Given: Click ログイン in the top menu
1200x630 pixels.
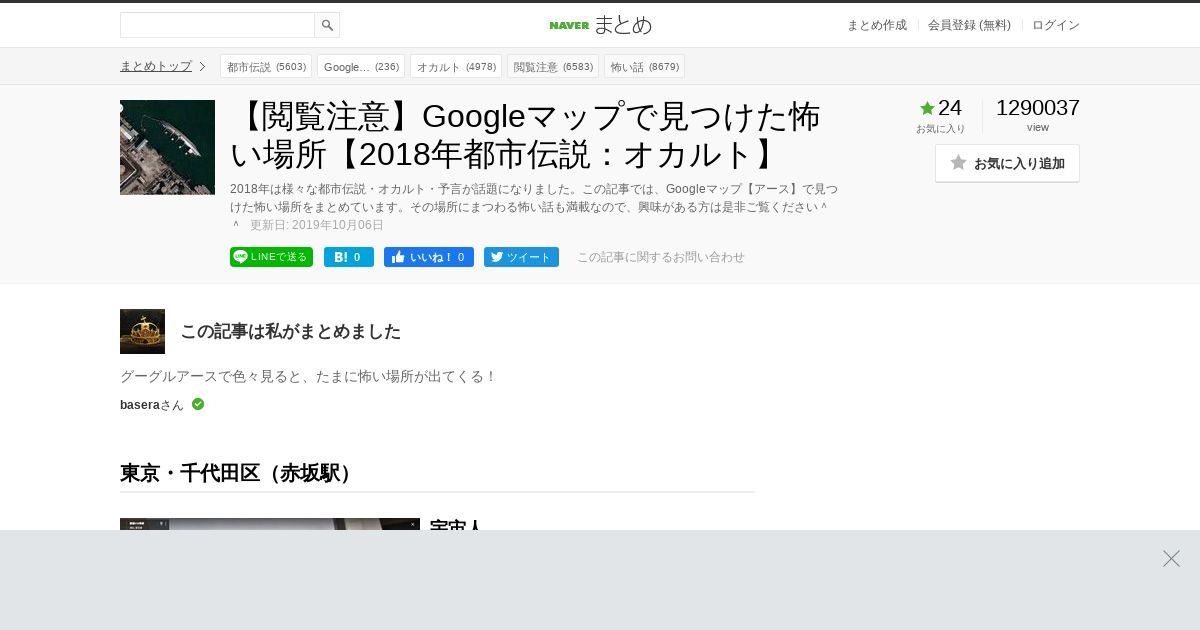Looking at the screenshot, I should click(x=1056, y=25).
